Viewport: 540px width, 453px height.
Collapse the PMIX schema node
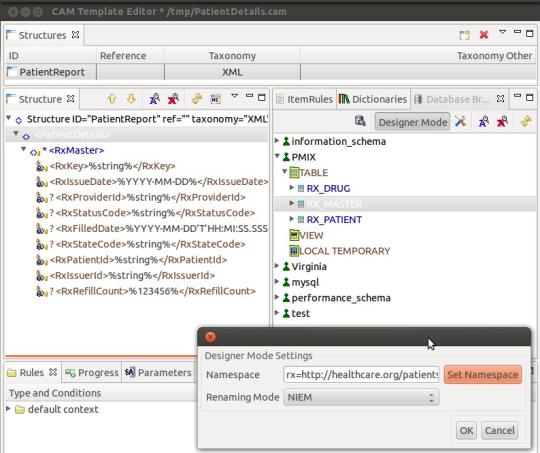277,156
